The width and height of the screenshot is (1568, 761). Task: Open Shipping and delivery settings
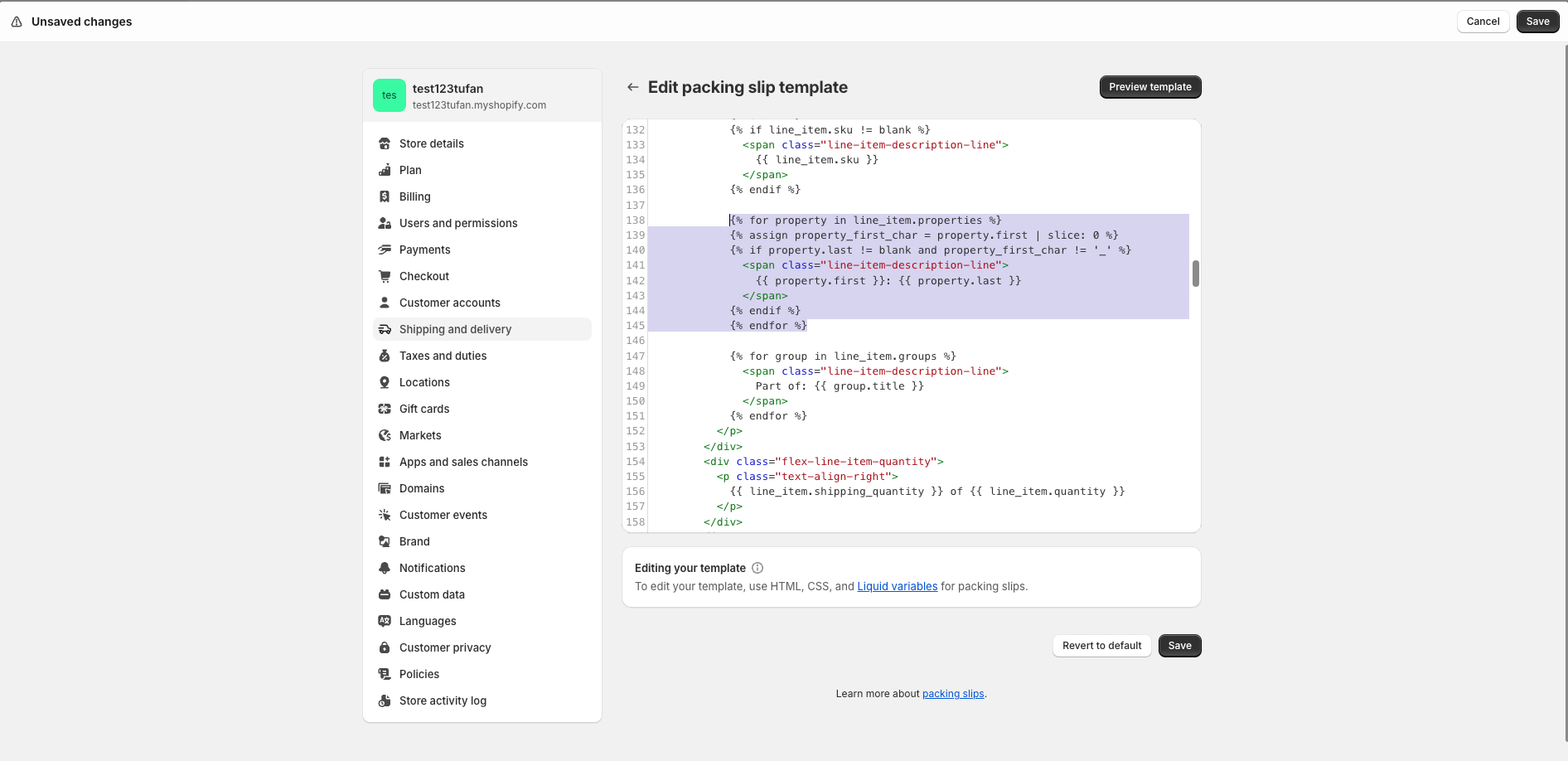(x=482, y=329)
